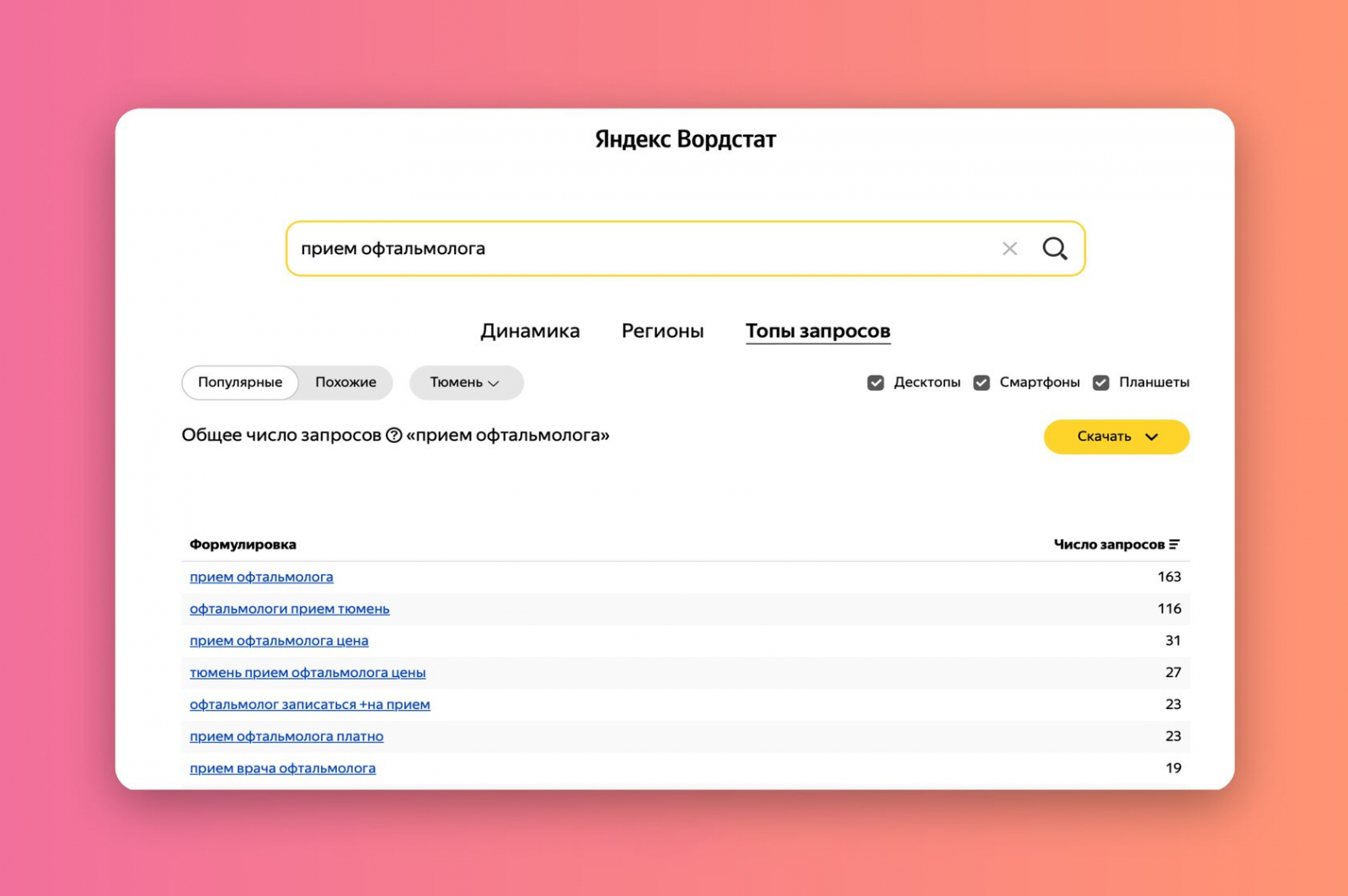Select the request count value 19
Viewport: 1348px width, 896px height.
pyautogui.click(x=1173, y=768)
